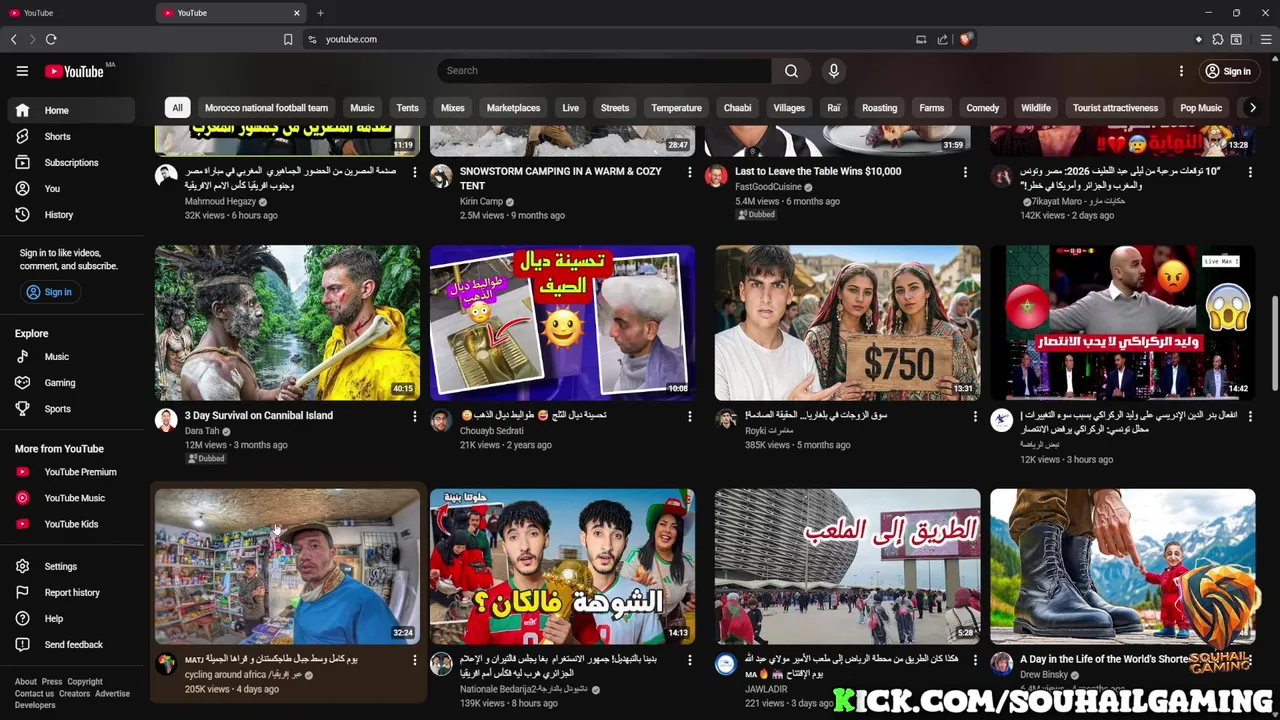The height and width of the screenshot is (720, 1280).
Task: Open the top-right settings kebab menu
Action: click(1181, 71)
